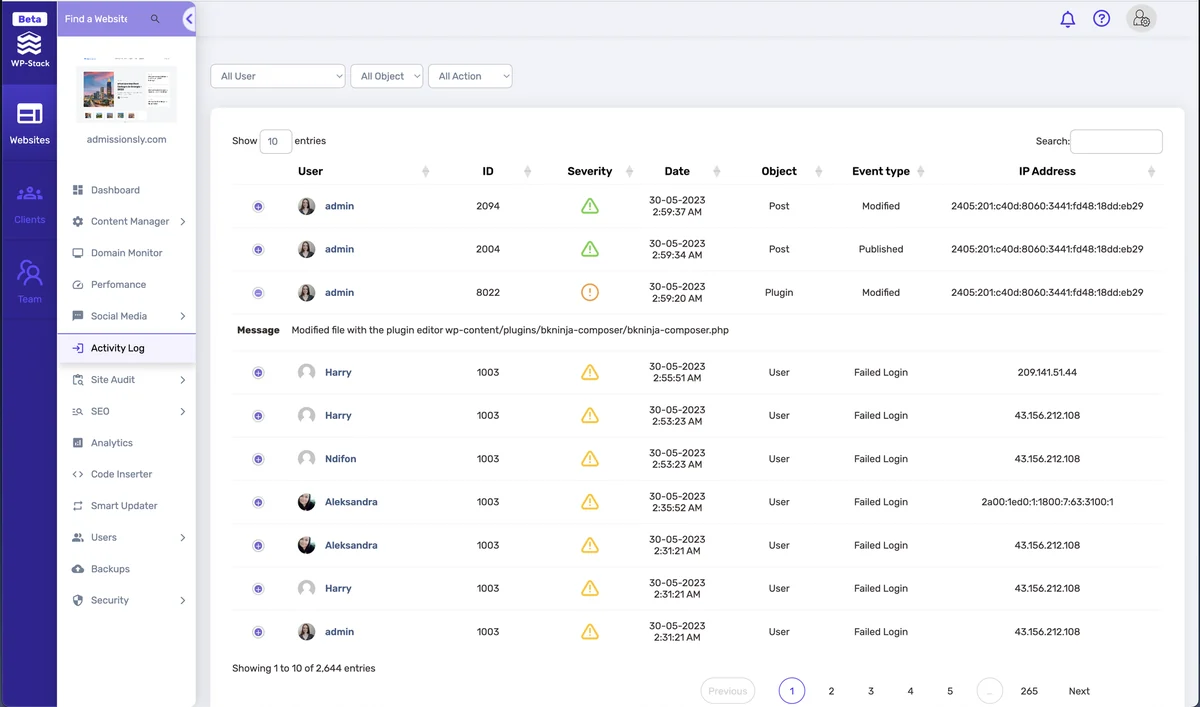Image resolution: width=1200 pixels, height=707 pixels.
Task: Open the notifications bell icon
Action: [1067, 19]
